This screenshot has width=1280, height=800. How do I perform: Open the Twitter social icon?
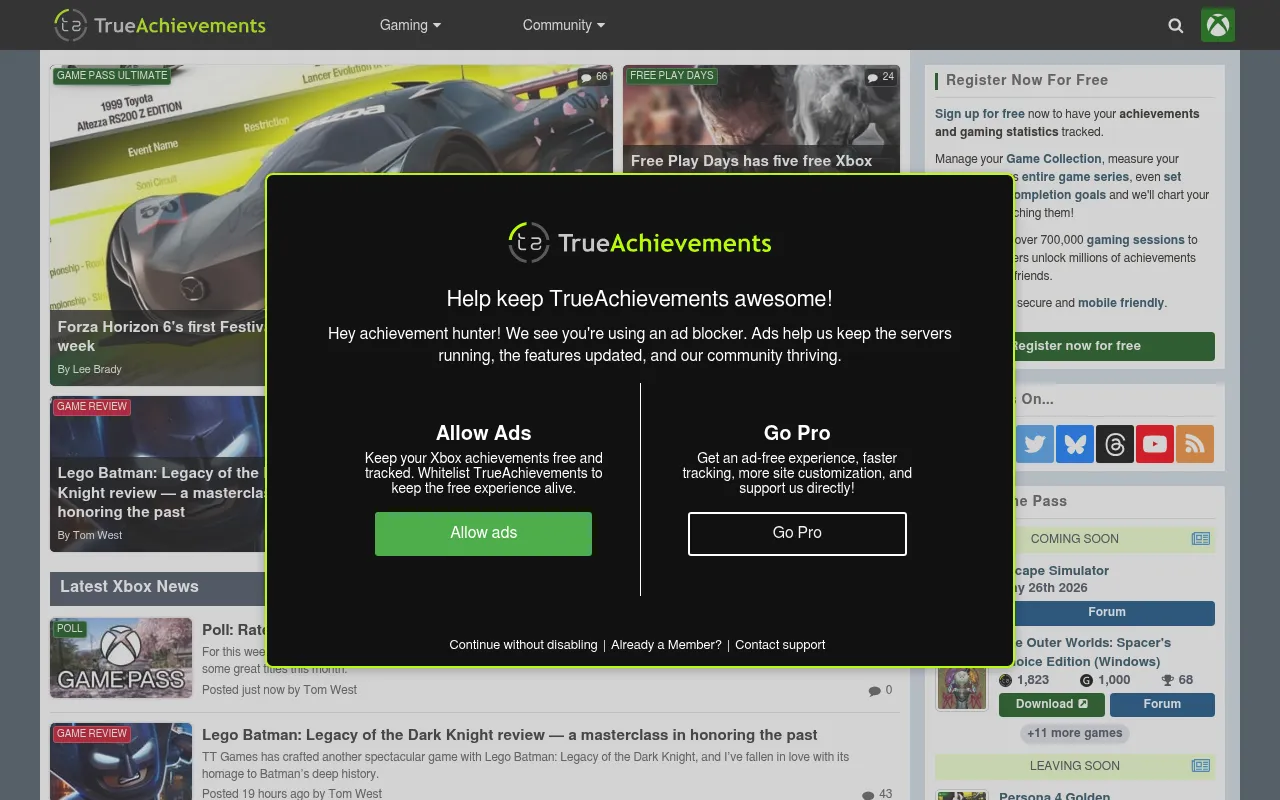pos(1035,444)
